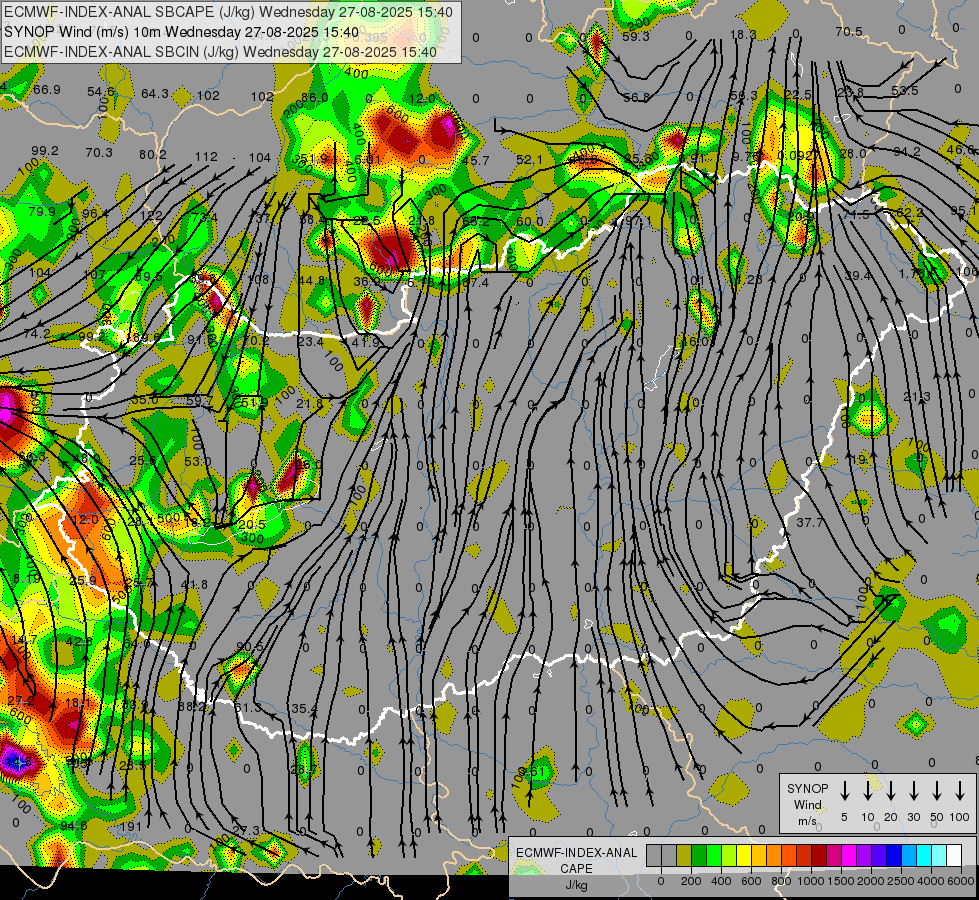Click the '53.5' value on the map
The image size is (979, 900).
click(x=905, y=91)
